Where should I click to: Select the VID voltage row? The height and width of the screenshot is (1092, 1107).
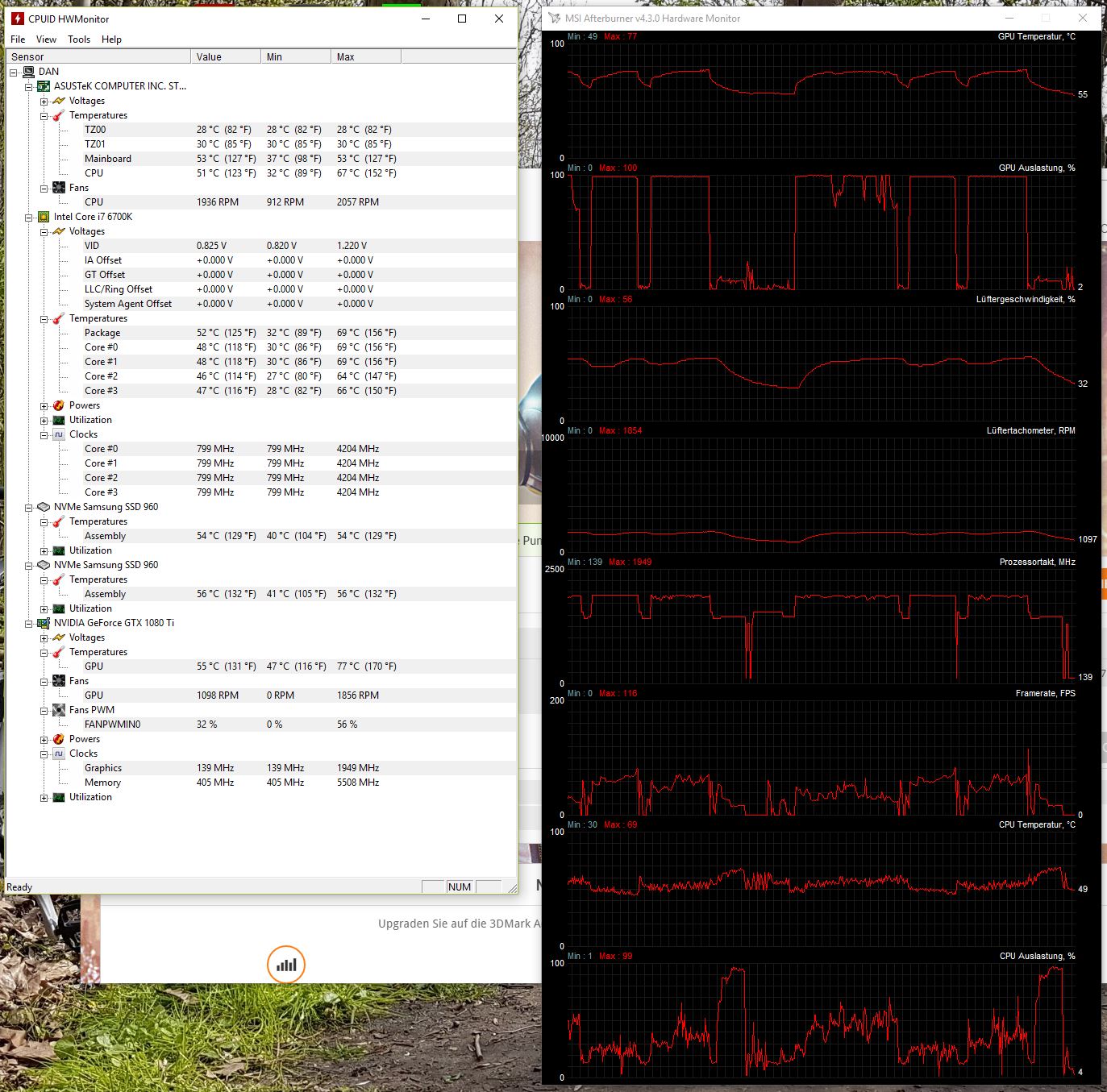coord(261,246)
